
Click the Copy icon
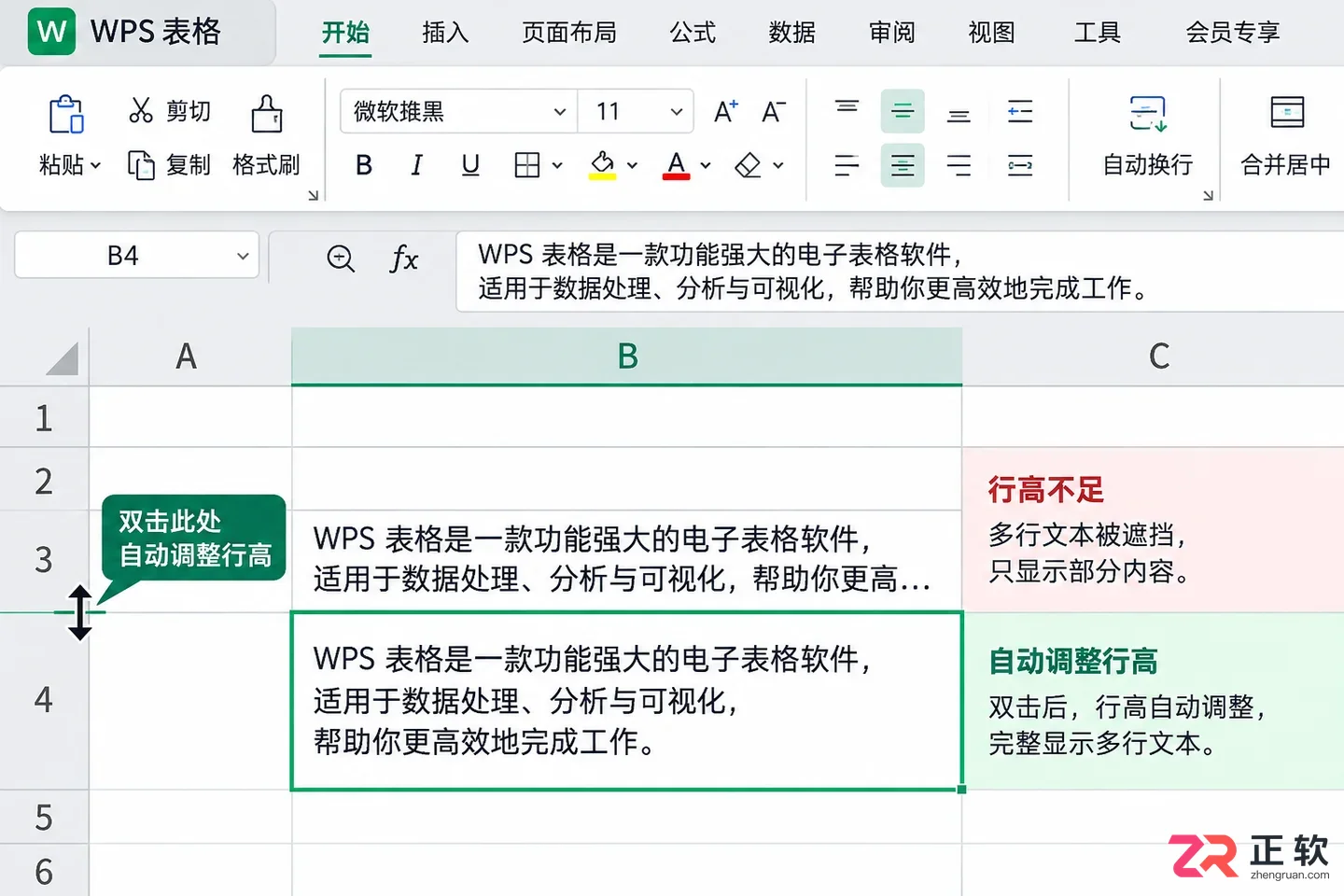point(141,165)
